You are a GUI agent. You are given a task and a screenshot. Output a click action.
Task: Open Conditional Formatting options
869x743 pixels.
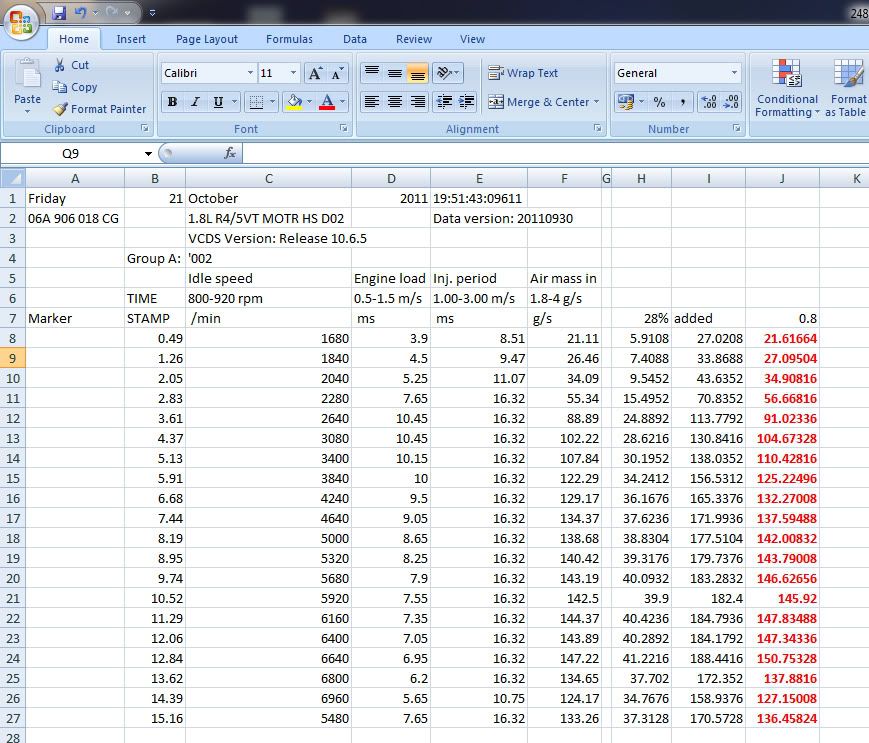[x=787, y=89]
